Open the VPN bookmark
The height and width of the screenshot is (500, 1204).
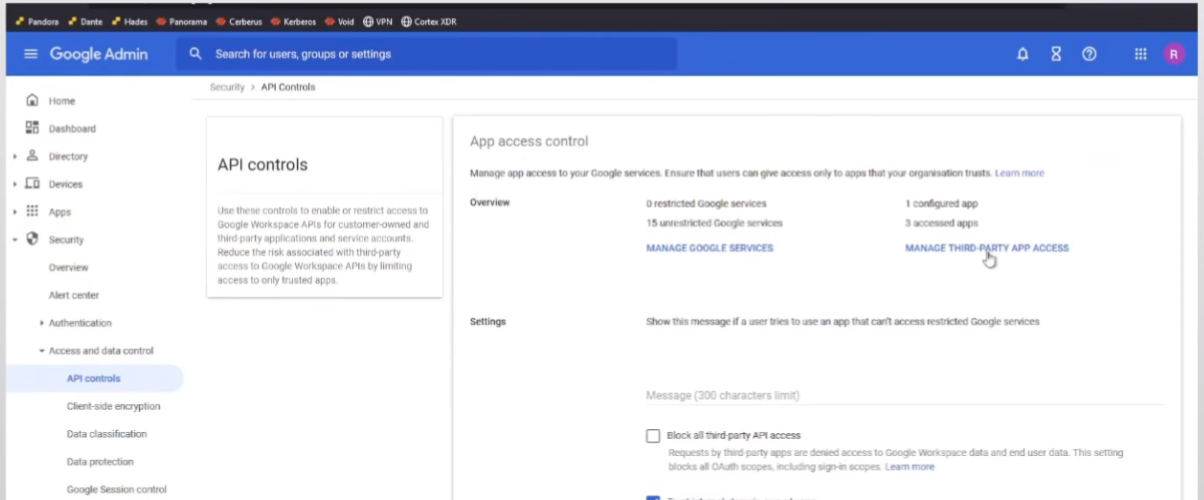click(x=378, y=21)
